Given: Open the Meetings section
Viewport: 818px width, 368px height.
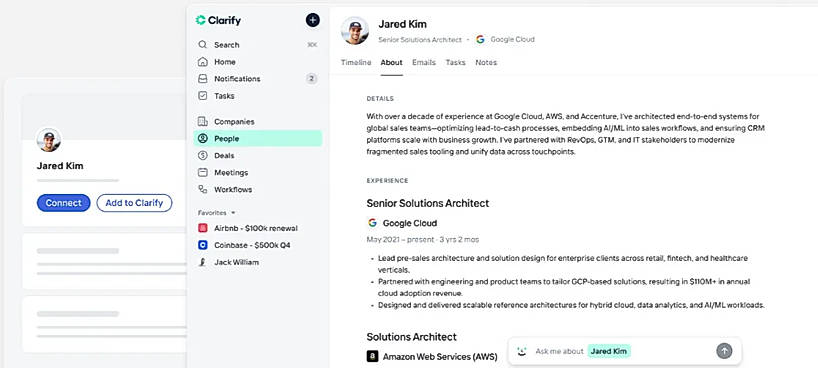Looking at the screenshot, I should click(x=258, y=172).
